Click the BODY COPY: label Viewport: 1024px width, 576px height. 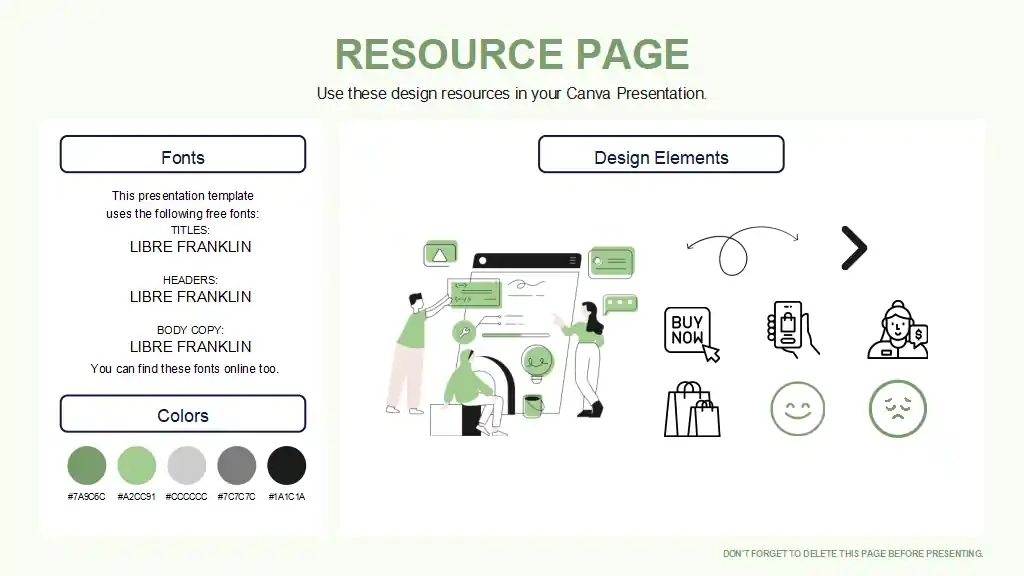(x=190, y=330)
